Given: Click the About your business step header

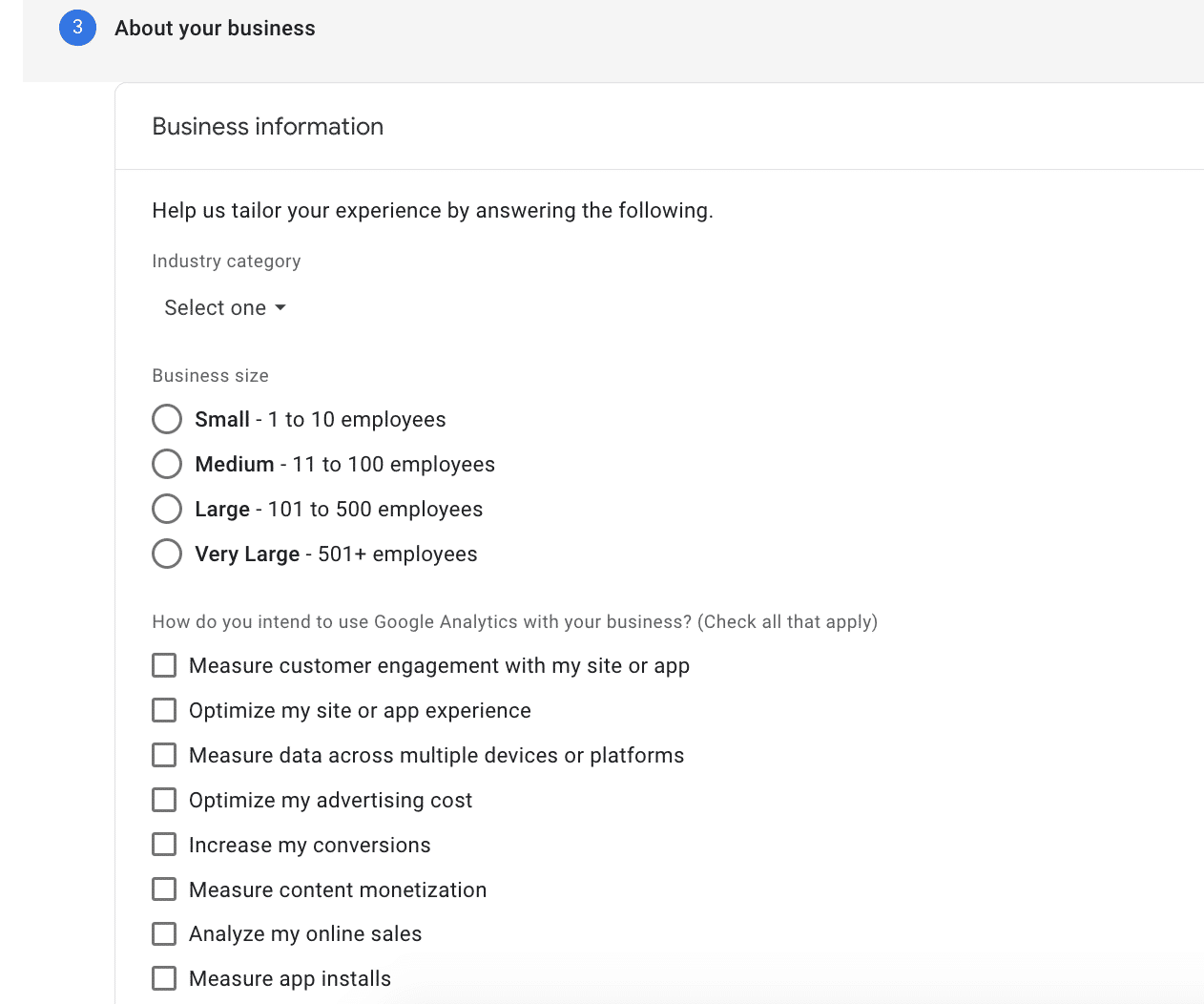Looking at the screenshot, I should click(x=215, y=29).
